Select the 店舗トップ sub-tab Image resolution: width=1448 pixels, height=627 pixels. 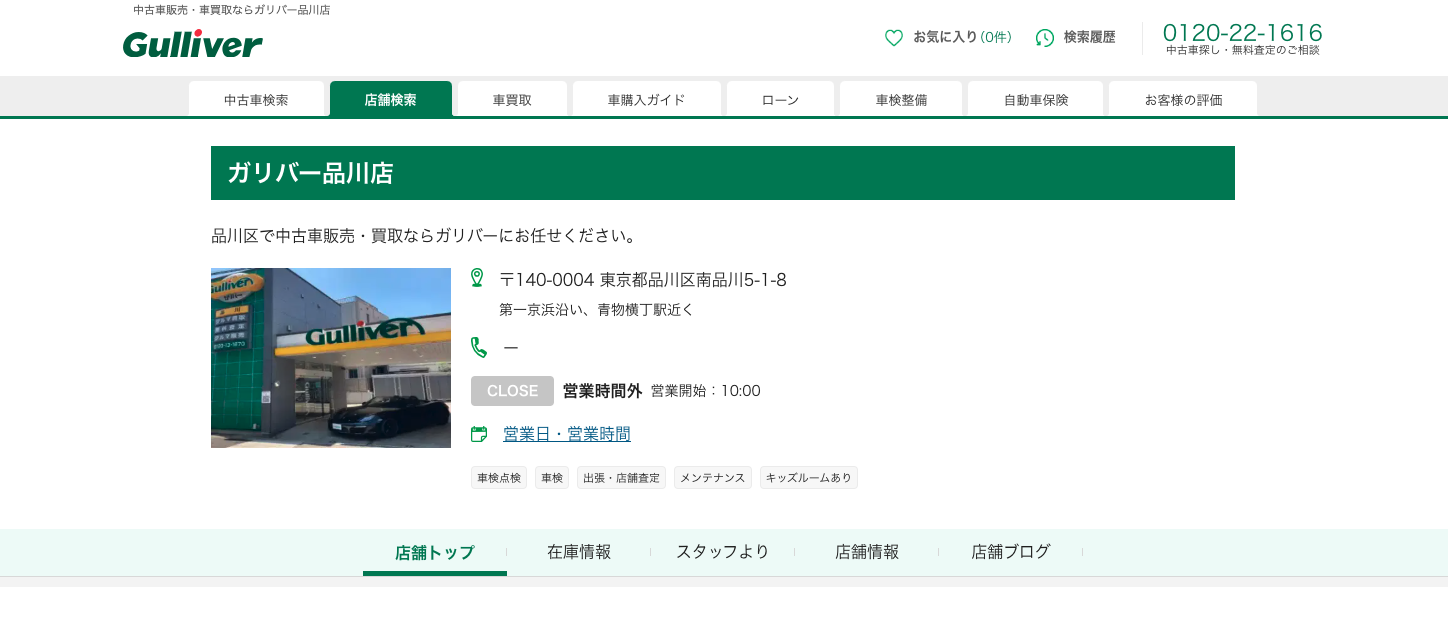coord(435,552)
